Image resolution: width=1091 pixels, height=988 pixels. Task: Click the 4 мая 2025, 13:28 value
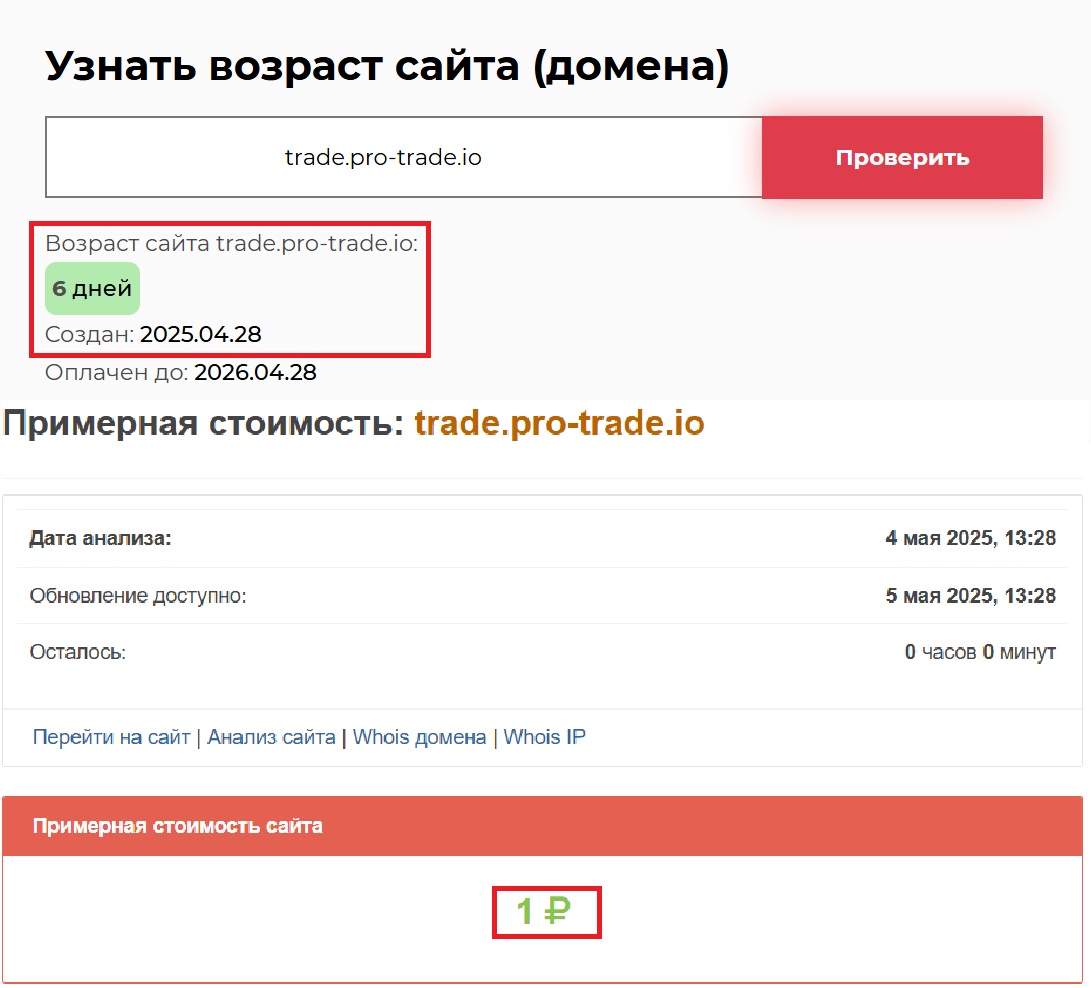970,539
